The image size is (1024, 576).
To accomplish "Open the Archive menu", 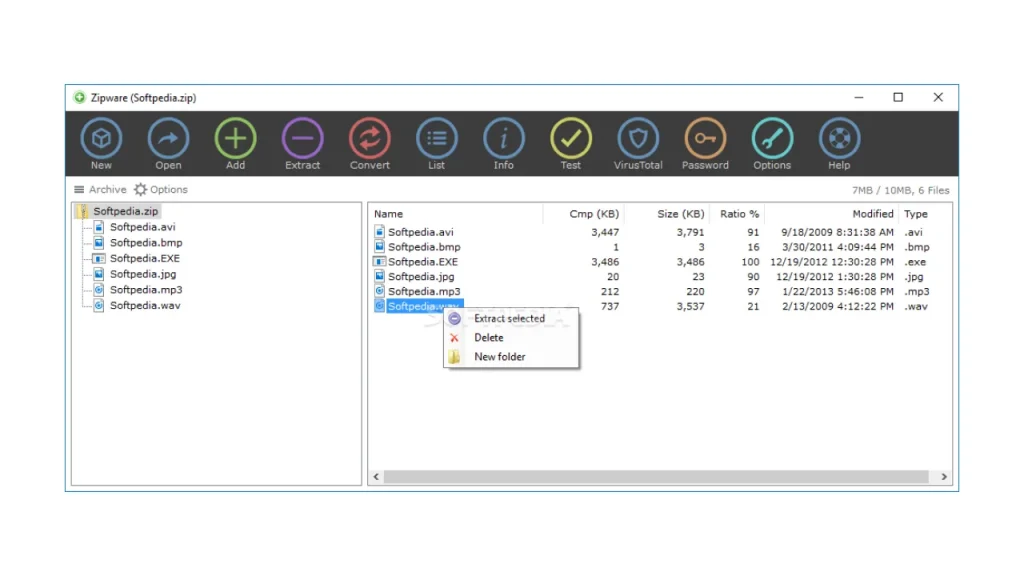I will point(100,189).
